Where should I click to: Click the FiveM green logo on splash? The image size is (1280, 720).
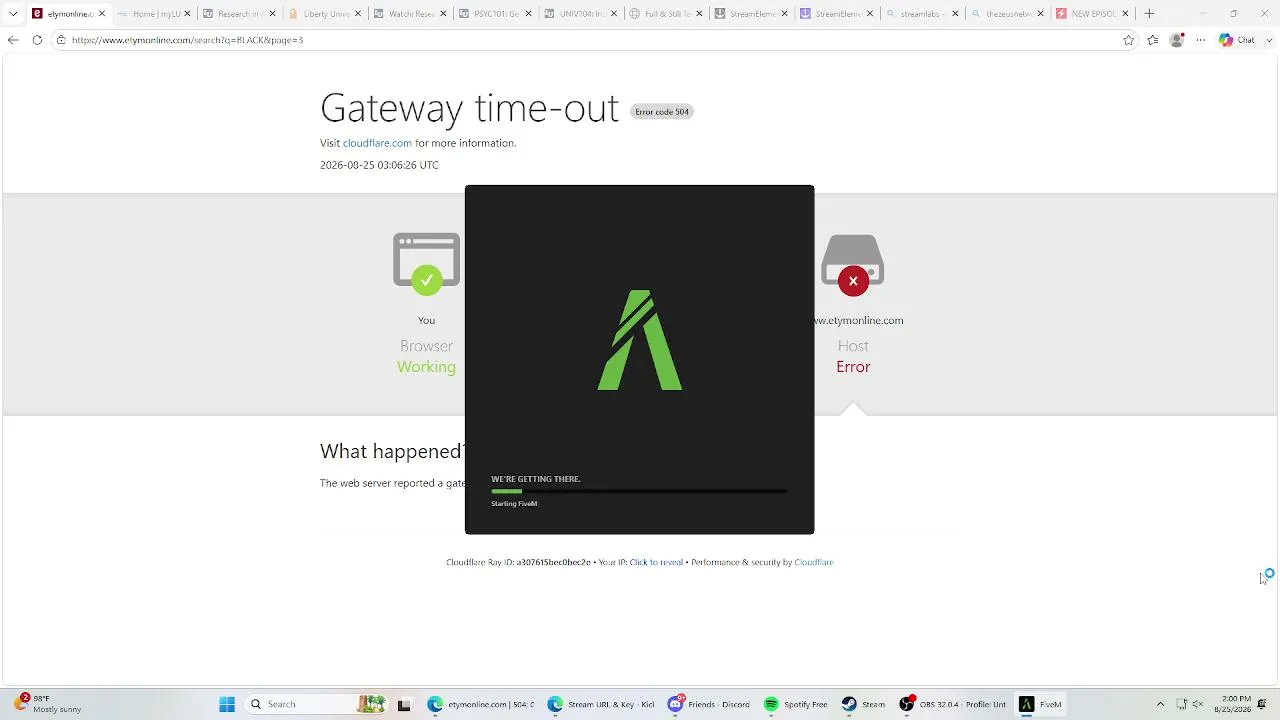click(640, 340)
